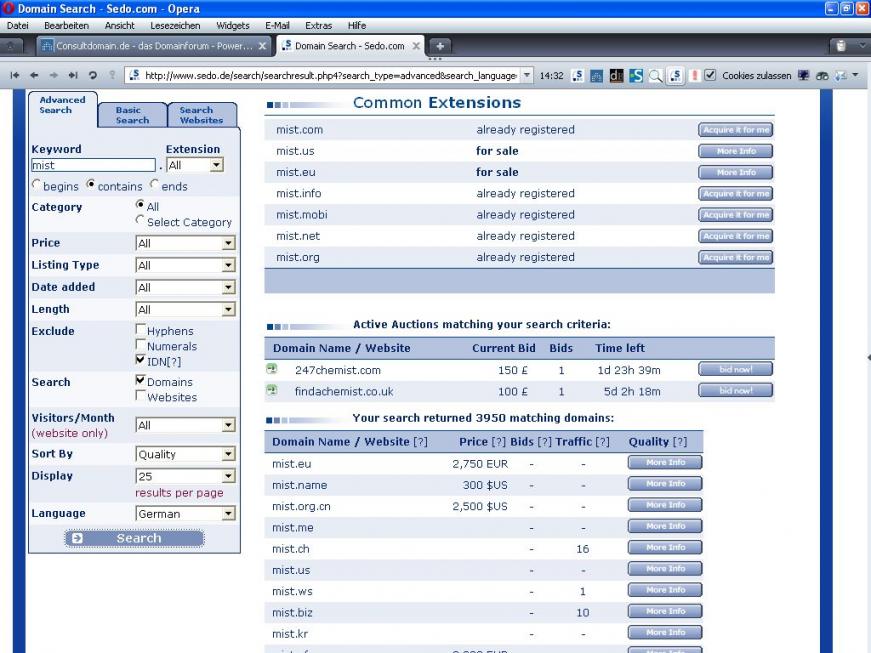Click the Search button in the form
The image size is (871, 653).
pyautogui.click(x=134, y=538)
